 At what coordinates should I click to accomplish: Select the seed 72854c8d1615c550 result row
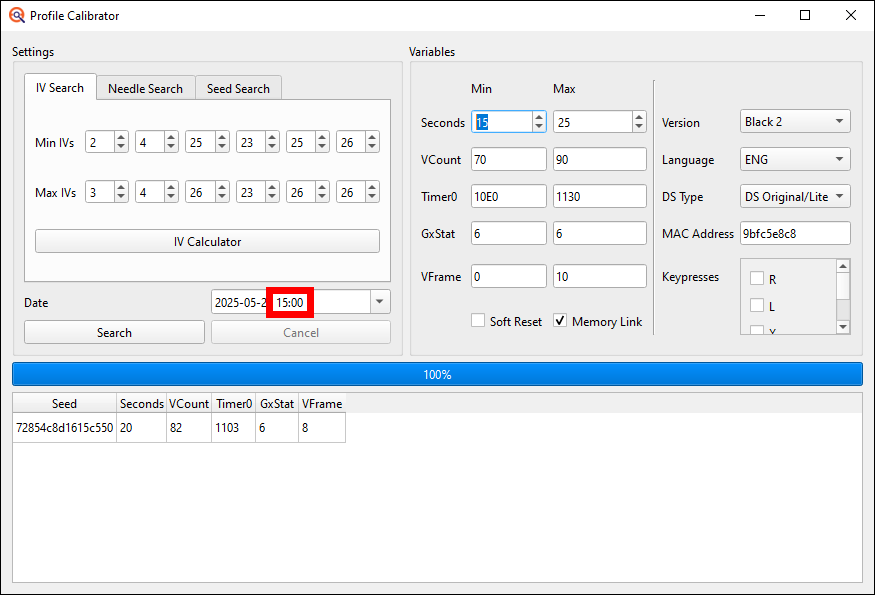point(64,427)
